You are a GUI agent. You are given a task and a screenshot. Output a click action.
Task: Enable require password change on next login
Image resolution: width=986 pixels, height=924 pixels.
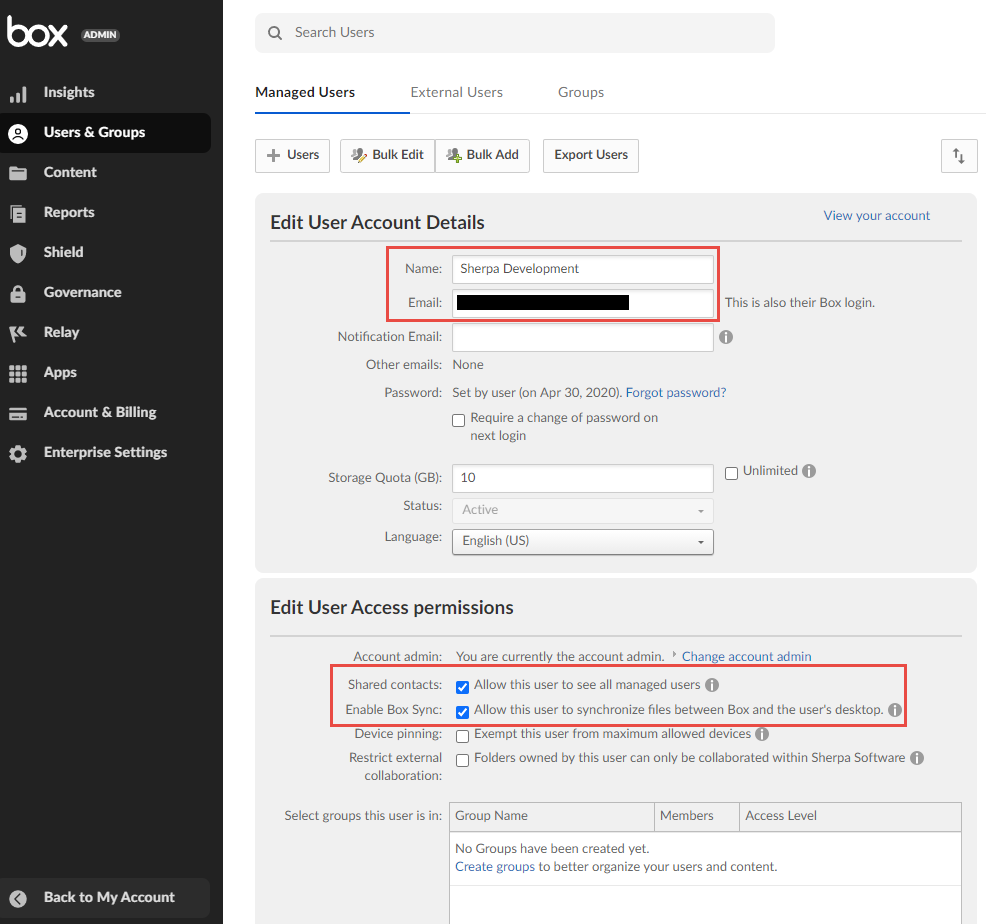pos(459,420)
